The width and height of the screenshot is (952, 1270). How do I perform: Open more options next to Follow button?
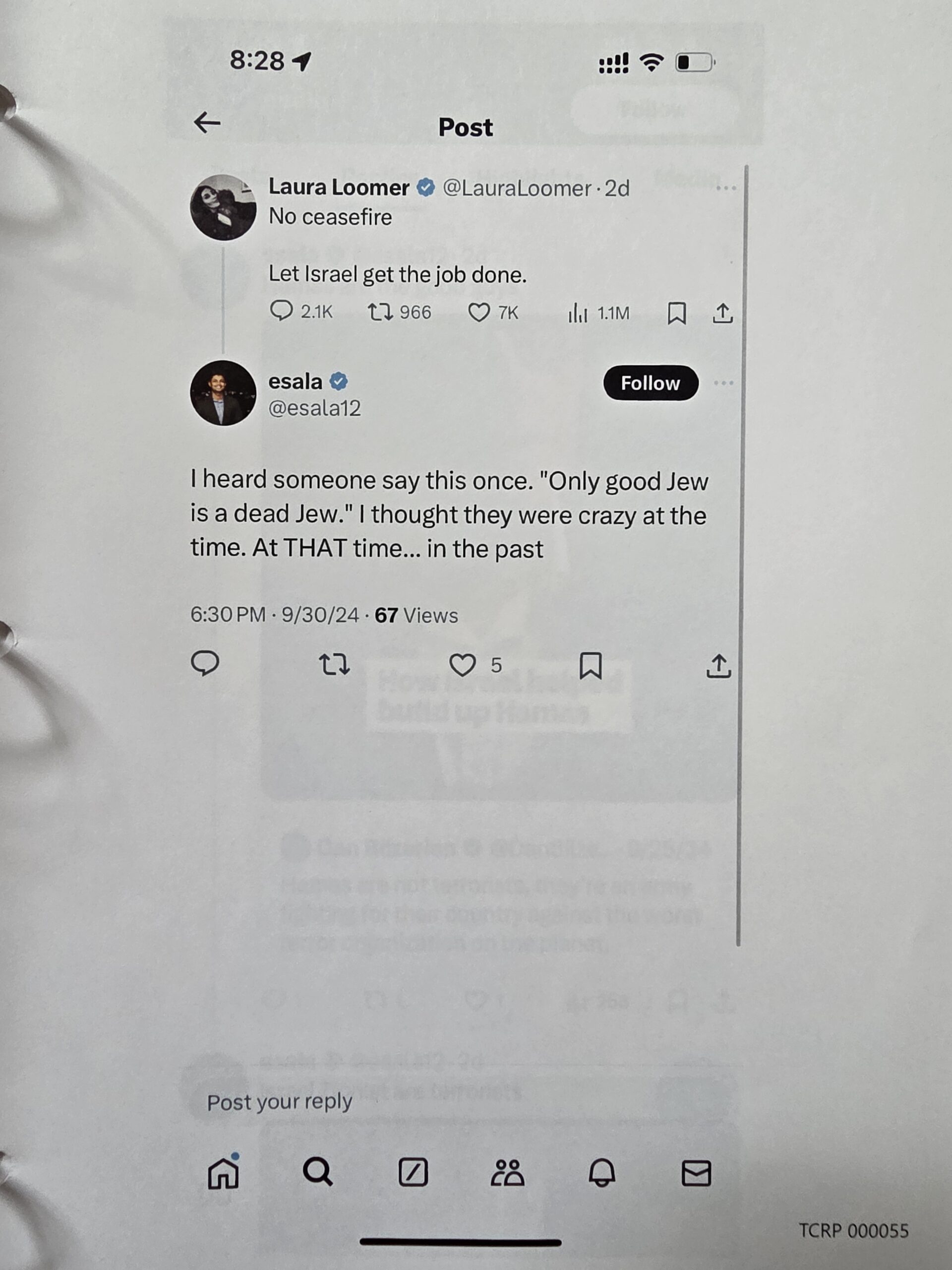point(723,383)
